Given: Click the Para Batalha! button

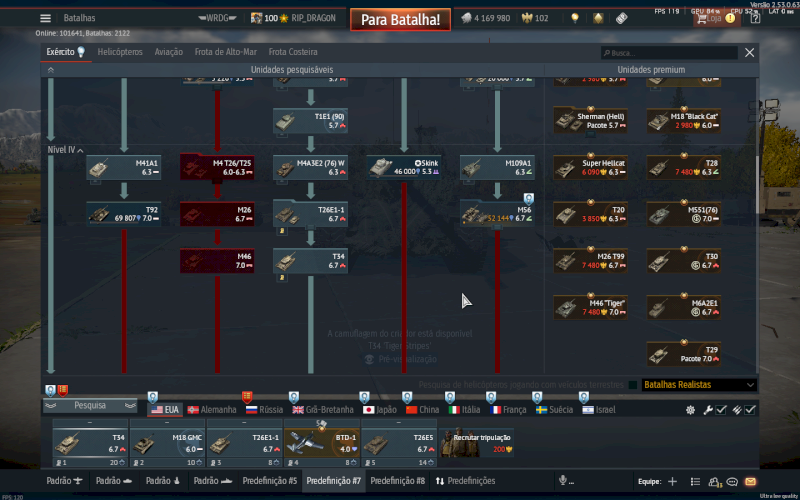Looking at the screenshot, I should point(400,19).
